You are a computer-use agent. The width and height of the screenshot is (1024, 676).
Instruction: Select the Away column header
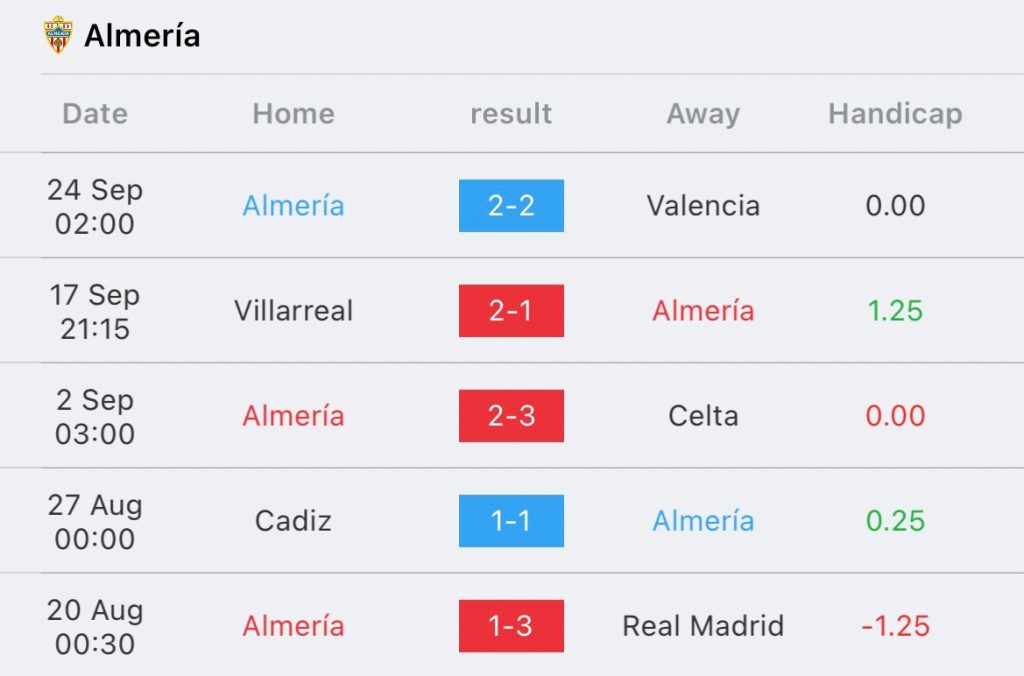[x=703, y=114]
